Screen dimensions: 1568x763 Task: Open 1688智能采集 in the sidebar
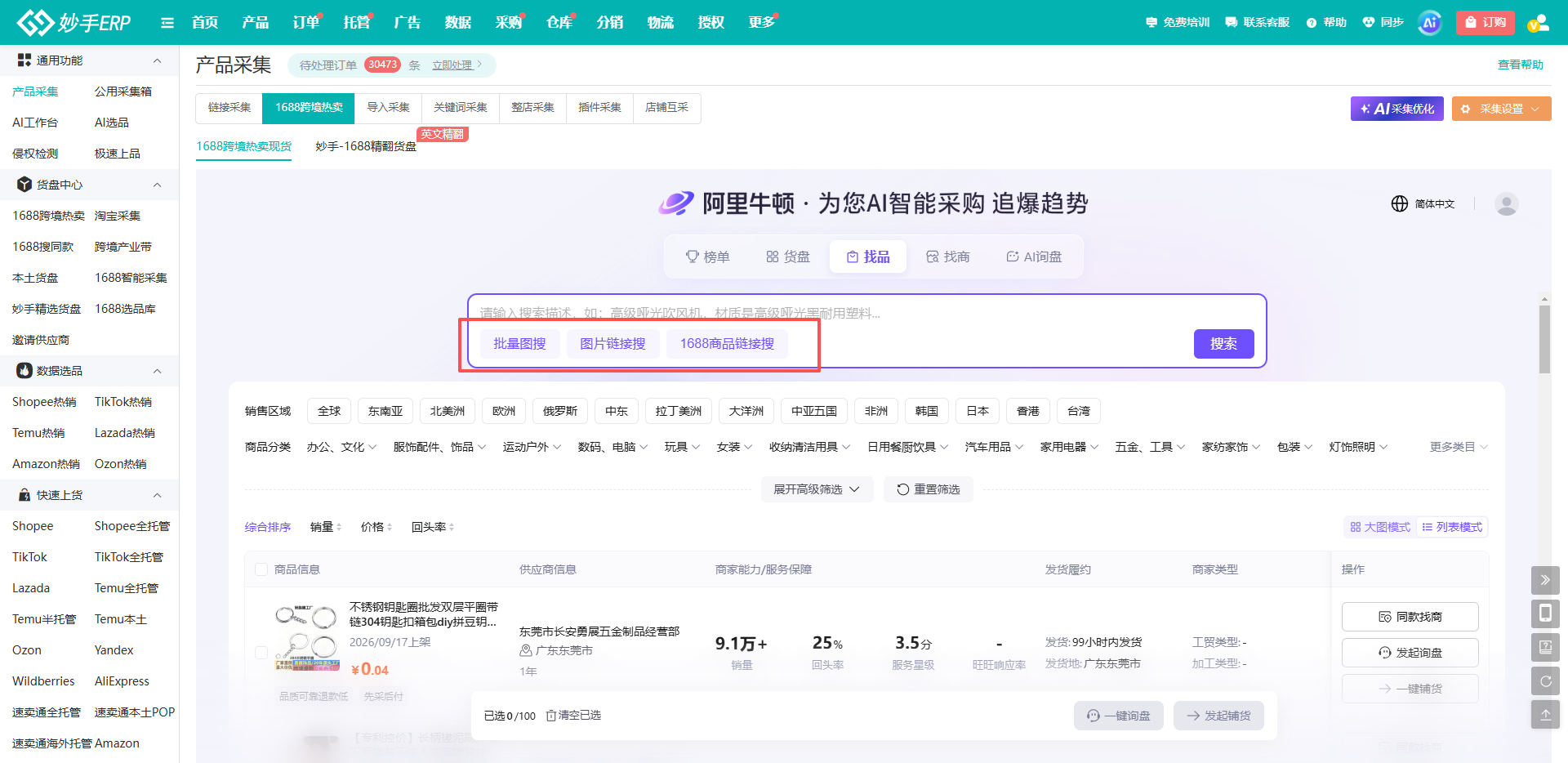click(x=131, y=278)
